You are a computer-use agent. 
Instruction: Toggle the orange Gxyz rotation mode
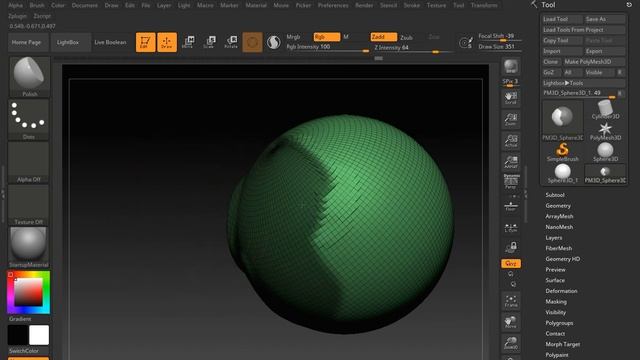coord(511,264)
